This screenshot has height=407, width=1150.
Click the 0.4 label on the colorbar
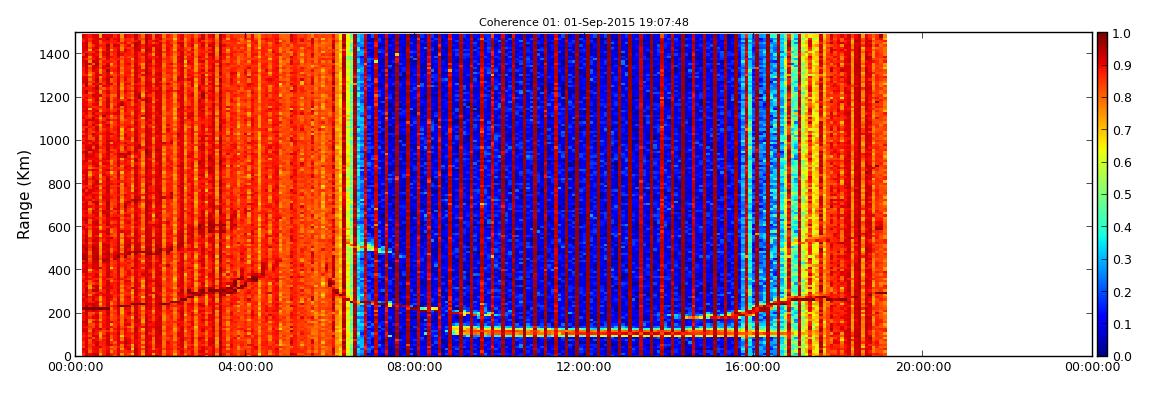1122,227
